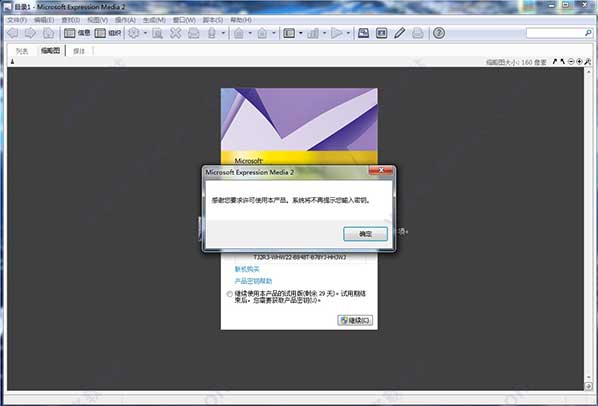The image size is (598, 406).
Task: Select the continue trial version radio button
Action: tap(230, 294)
